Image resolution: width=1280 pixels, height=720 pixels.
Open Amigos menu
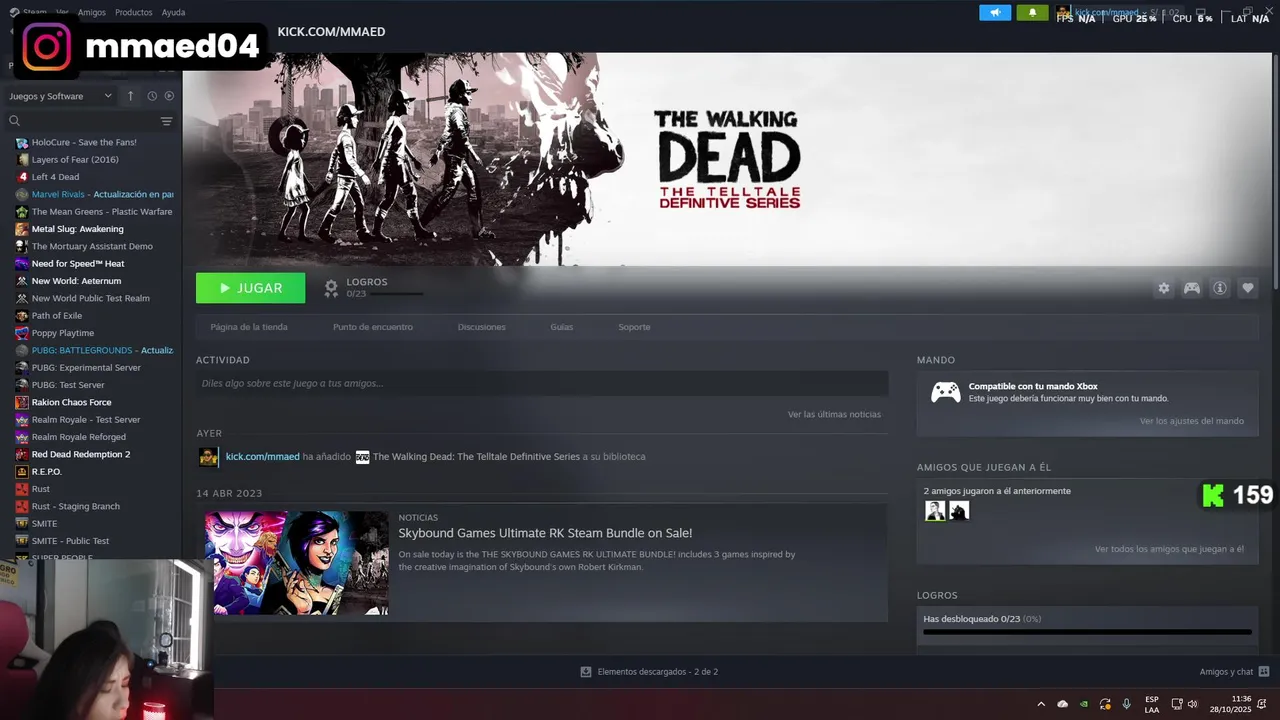tap(91, 12)
